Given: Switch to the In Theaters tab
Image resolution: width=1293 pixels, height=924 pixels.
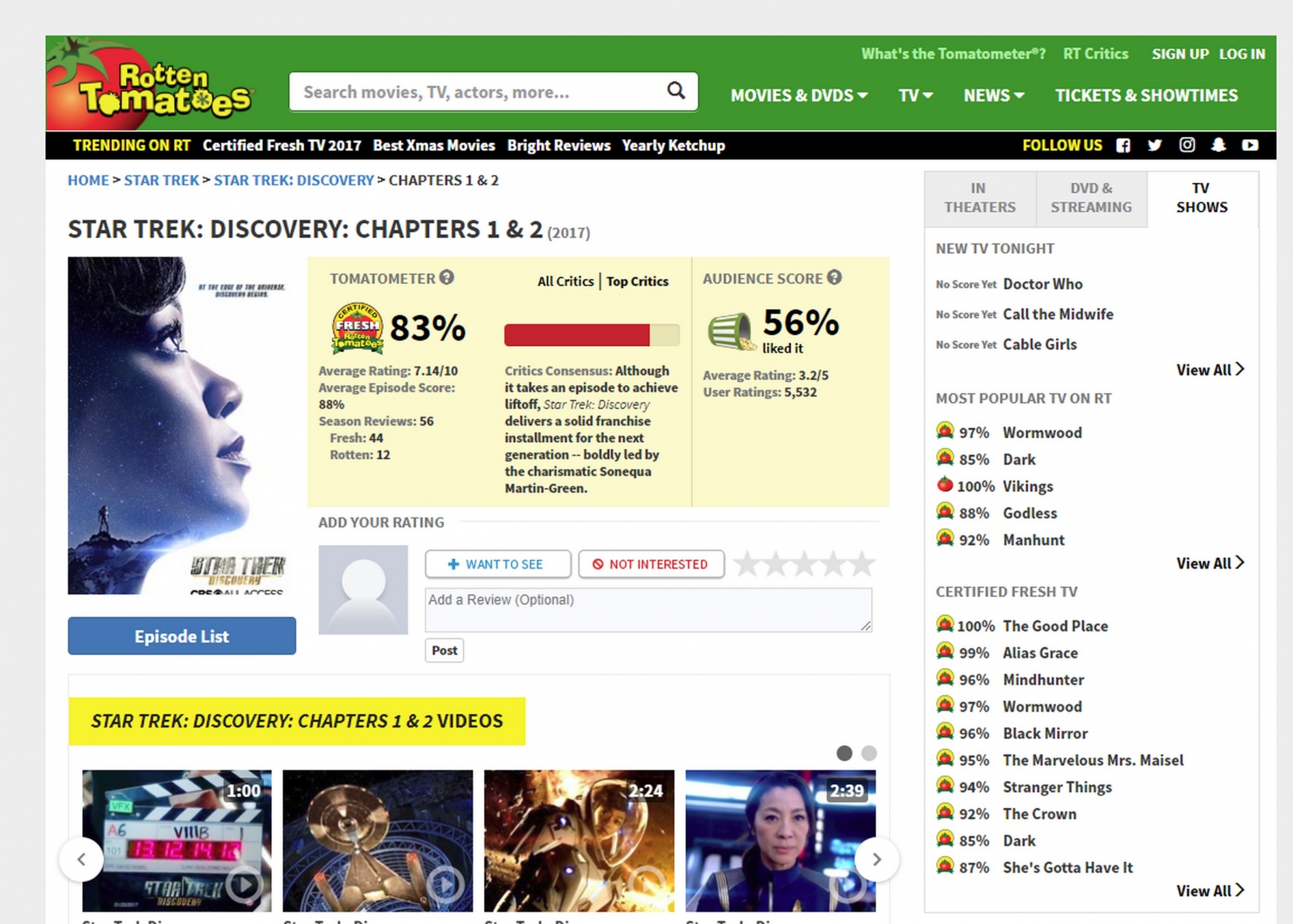Looking at the screenshot, I should [979, 198].
